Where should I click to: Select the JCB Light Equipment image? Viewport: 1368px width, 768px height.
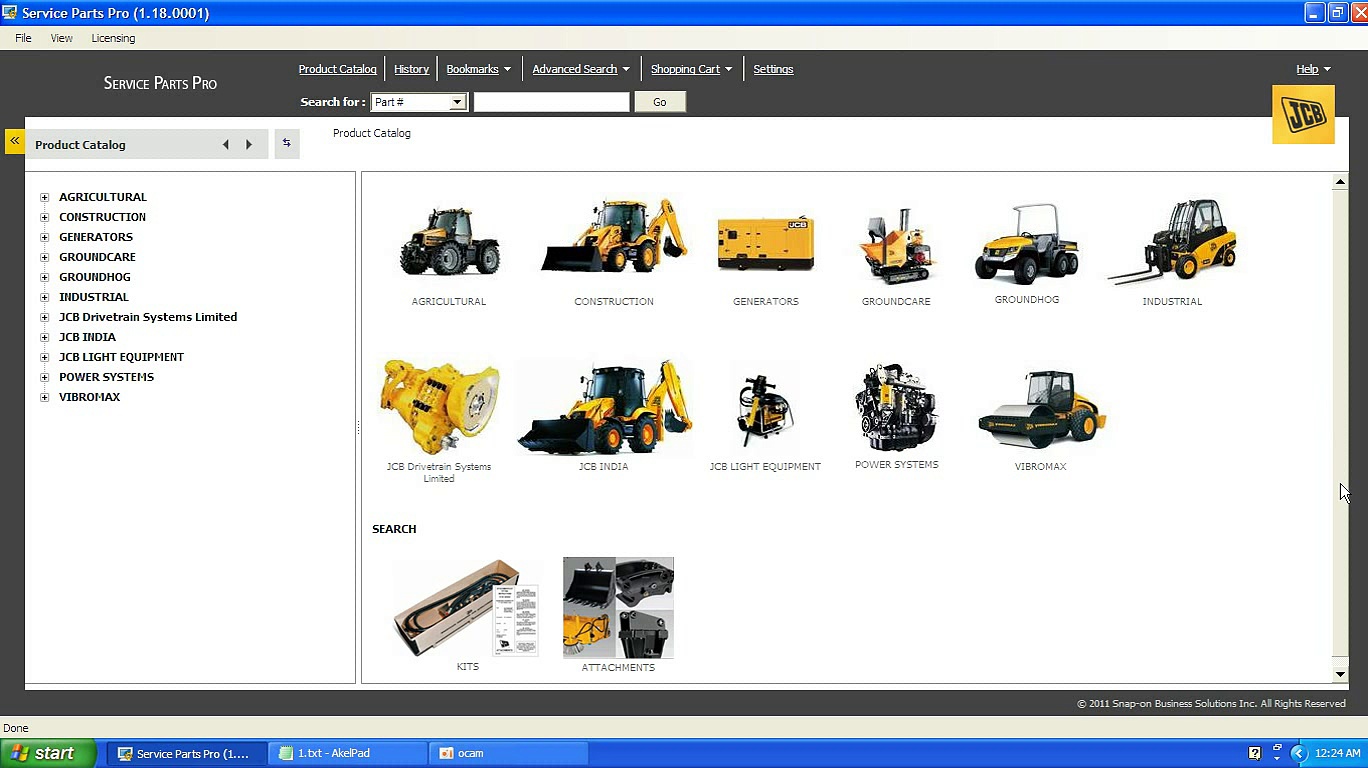(x=765, y=410)
